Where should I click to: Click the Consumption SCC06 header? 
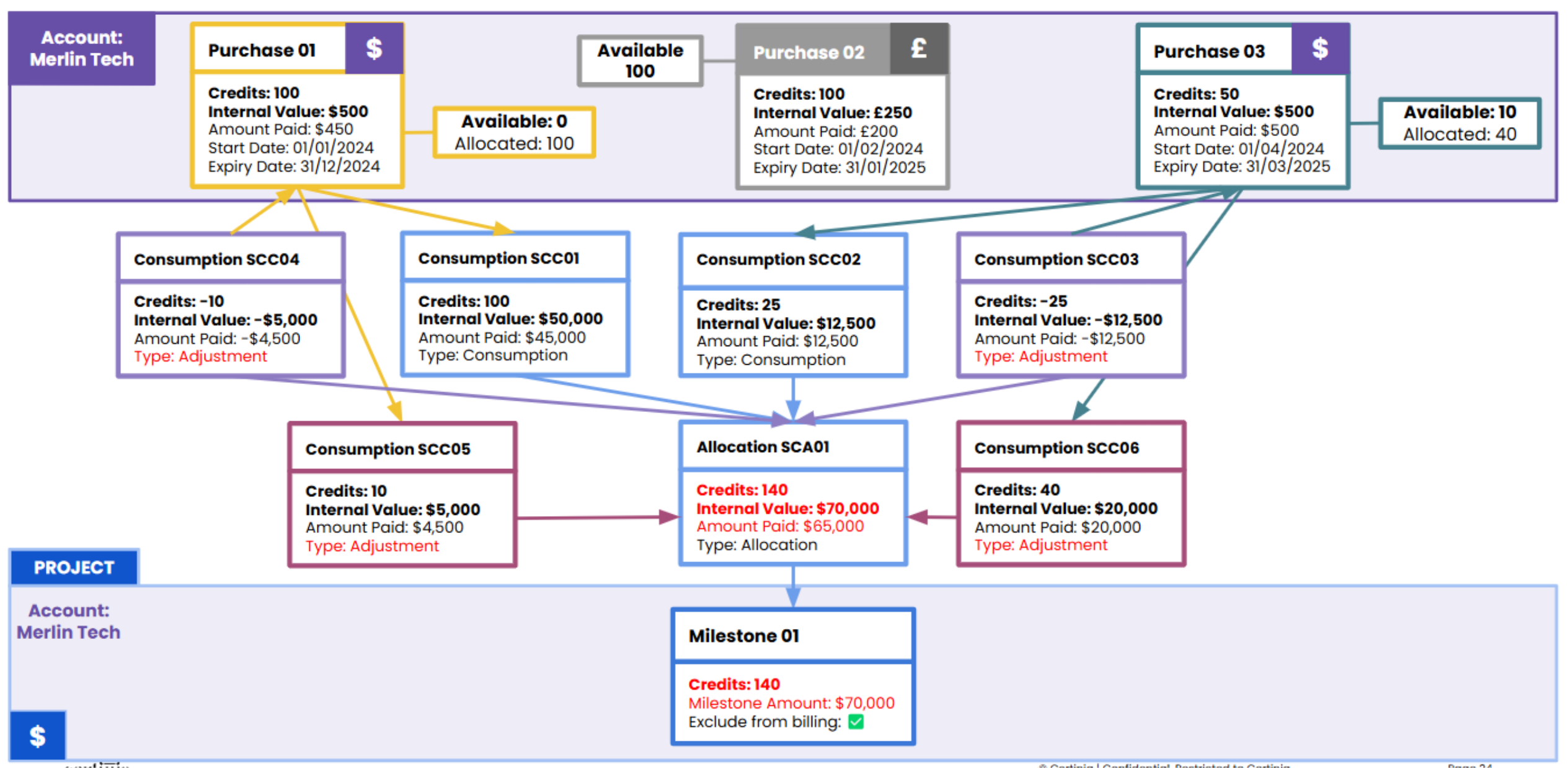click(1056, 448)
